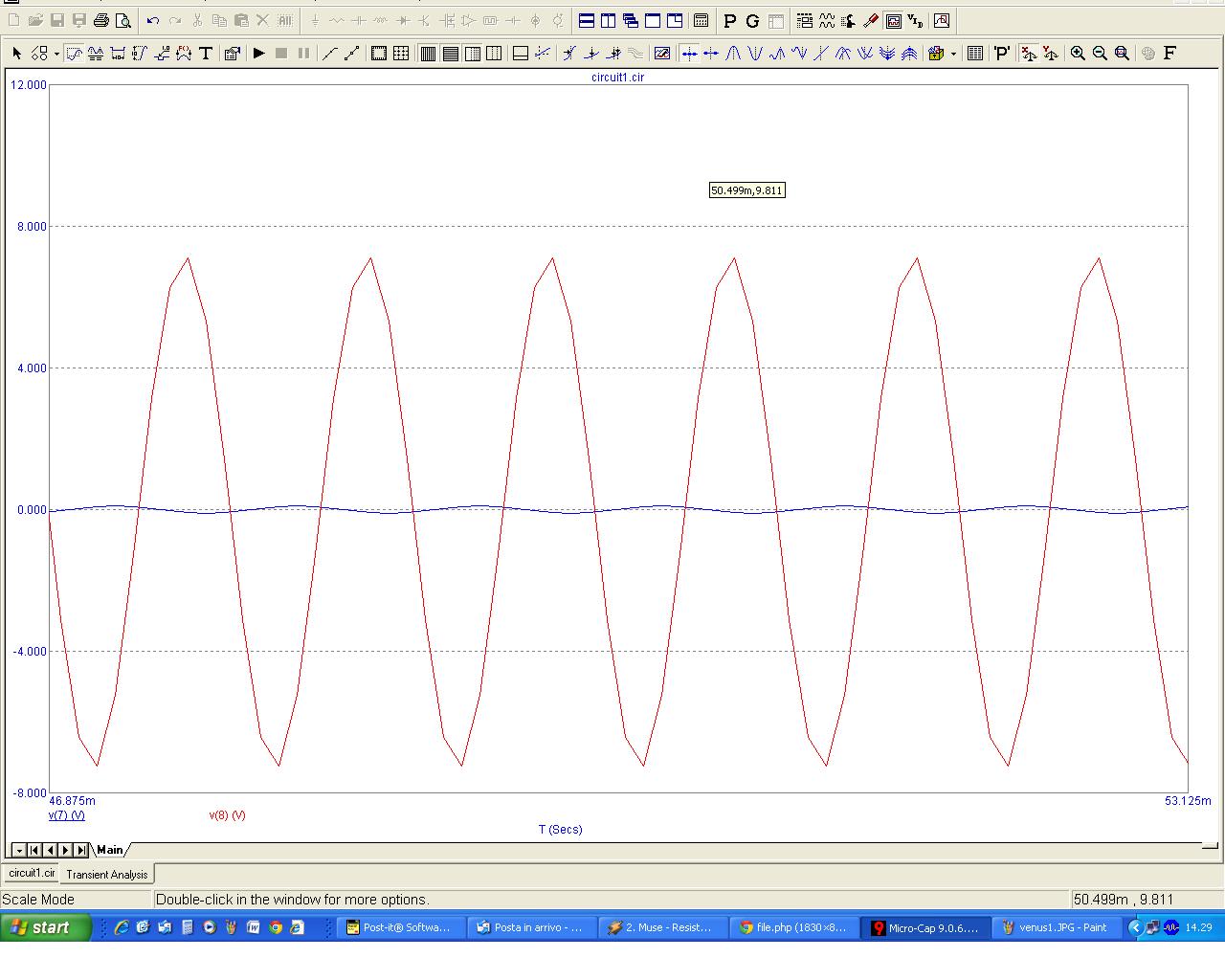Click the bold F toolbar icon
Viewport: 1225px width, 980px height.
[x=1169, y=54]
